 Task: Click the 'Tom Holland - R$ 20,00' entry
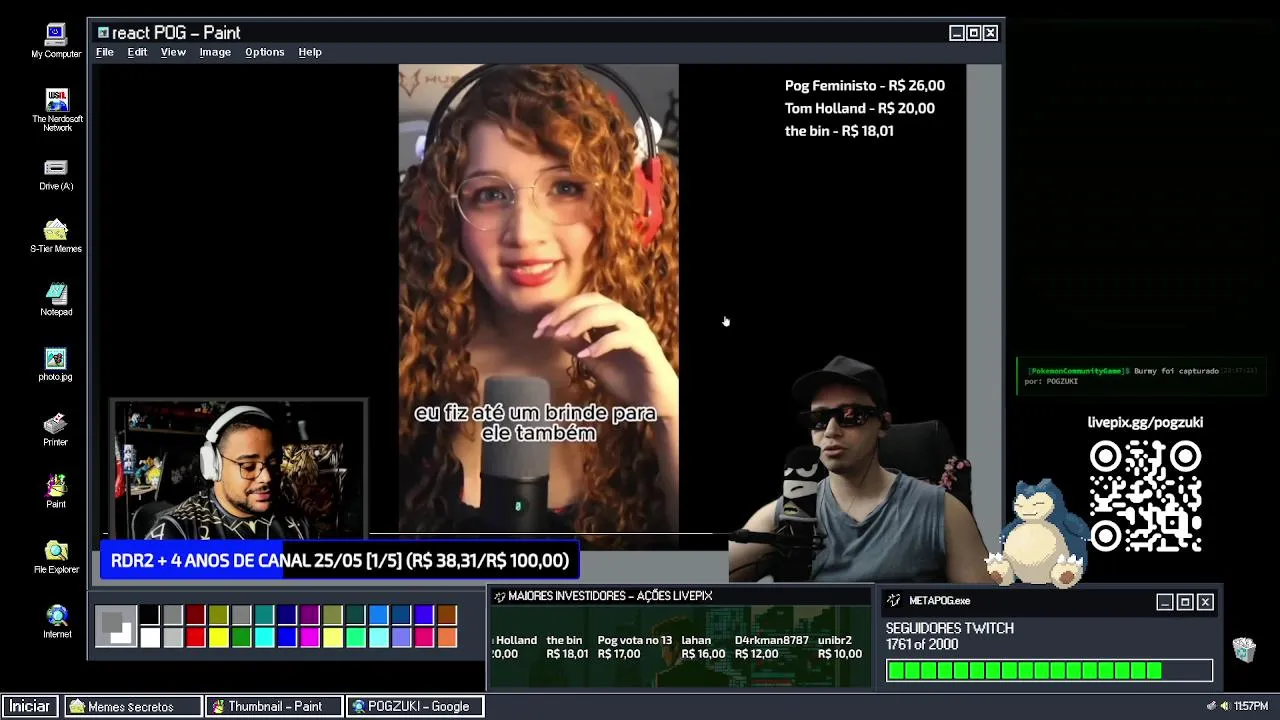(x=860, y=108)
